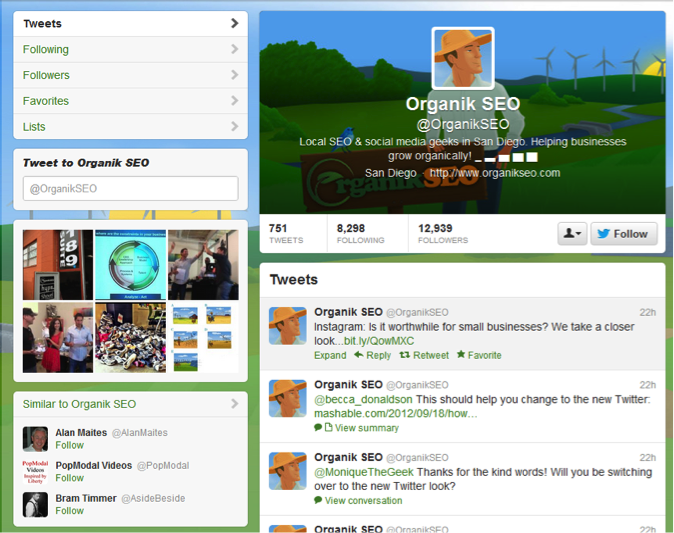
Task: Click Bram Timmer avatar
Action: 35,505
